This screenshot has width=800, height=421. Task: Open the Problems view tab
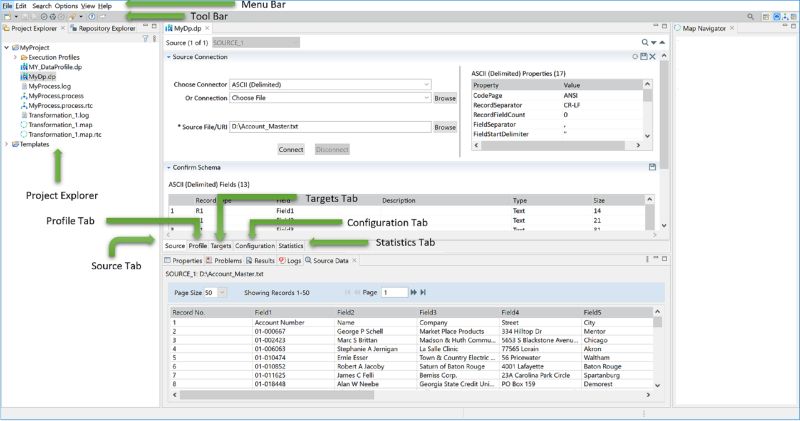[224, 260]
